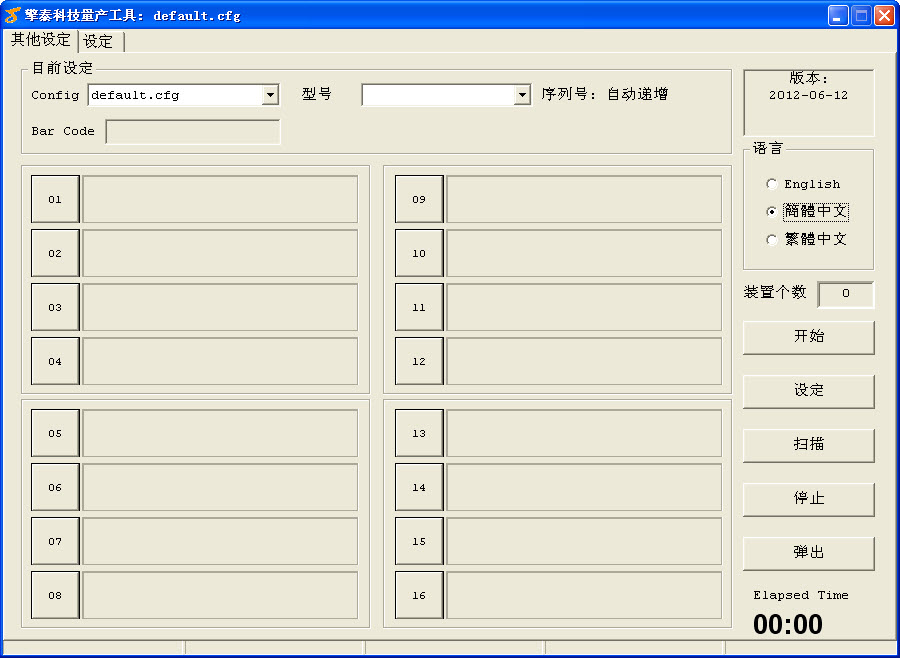Select device slot button 01
The height and width of the screenshot is (658, 900).
(x=55, y=200)
